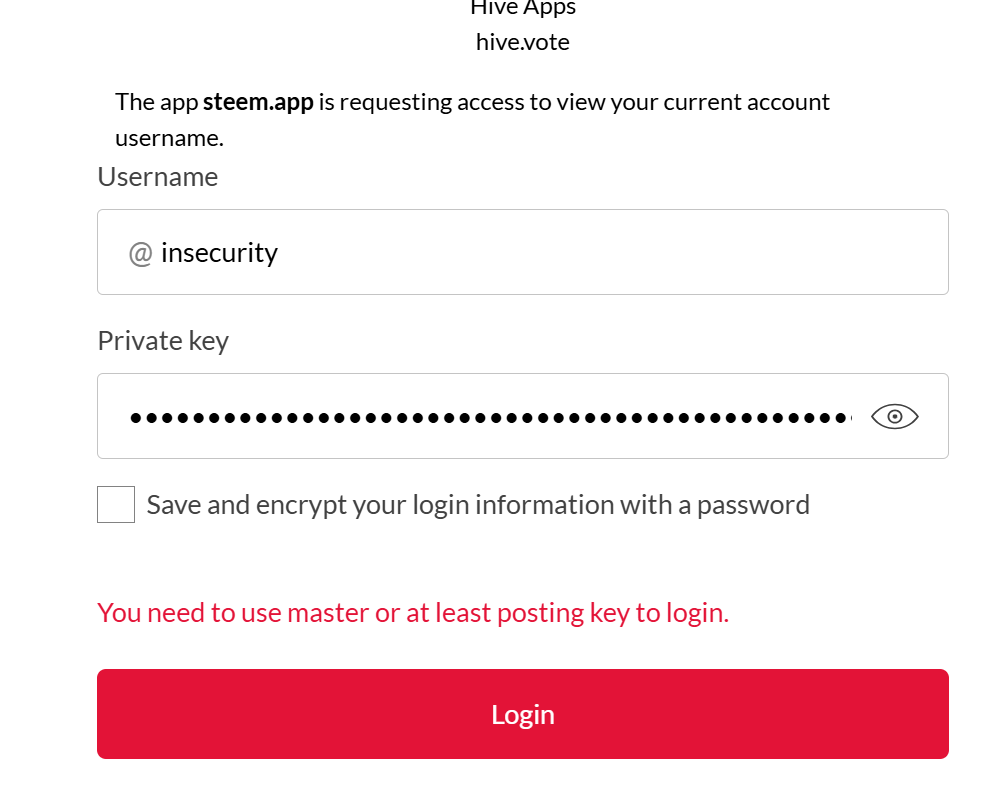Open the hive.vote link text
The image size is (1008, 797).
pos(523,42)
